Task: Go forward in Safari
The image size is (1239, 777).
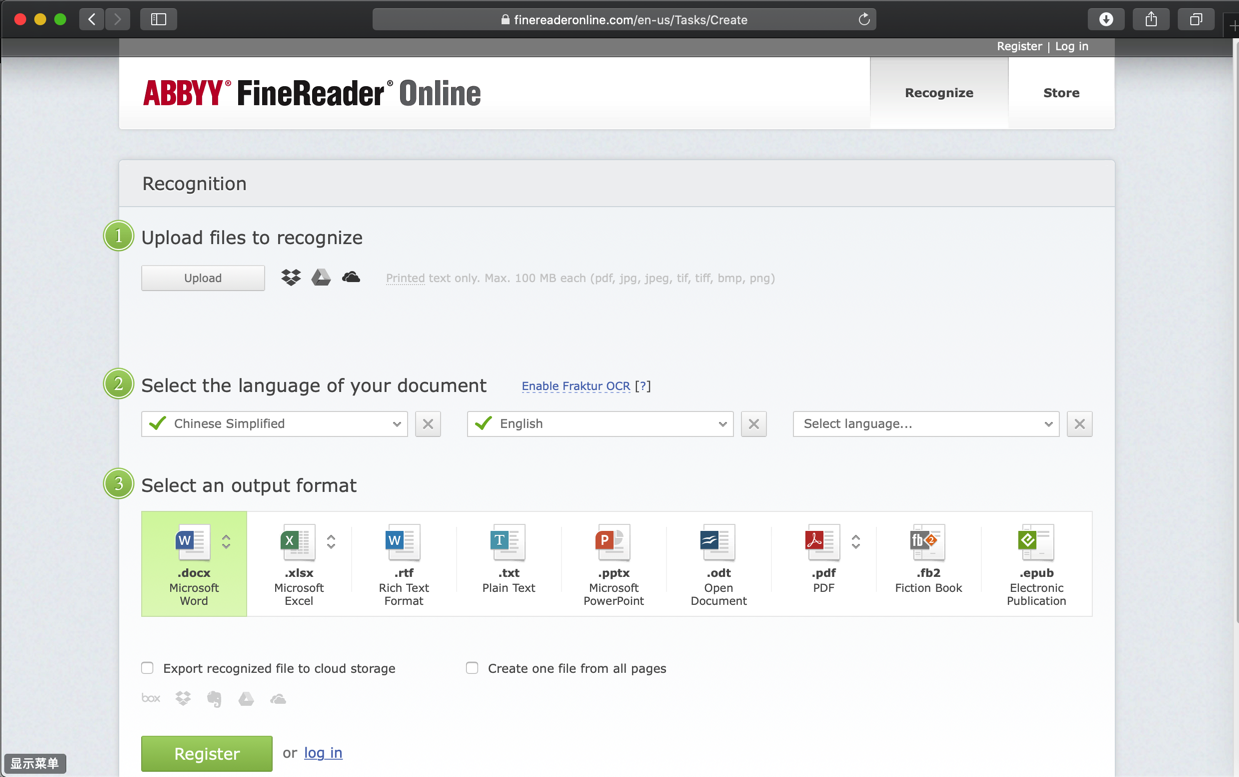Action: [118, 19]
